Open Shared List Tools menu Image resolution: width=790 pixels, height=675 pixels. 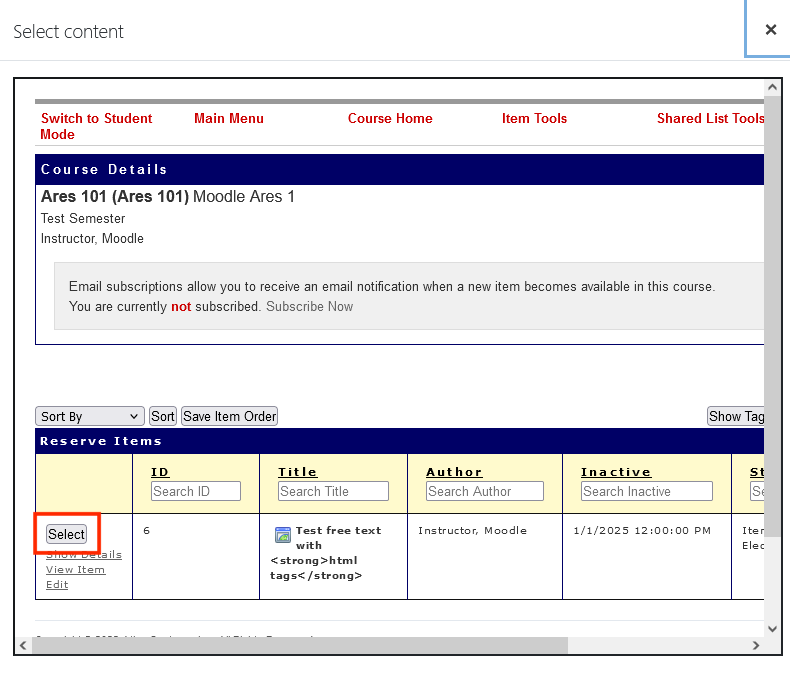[710, 118]
